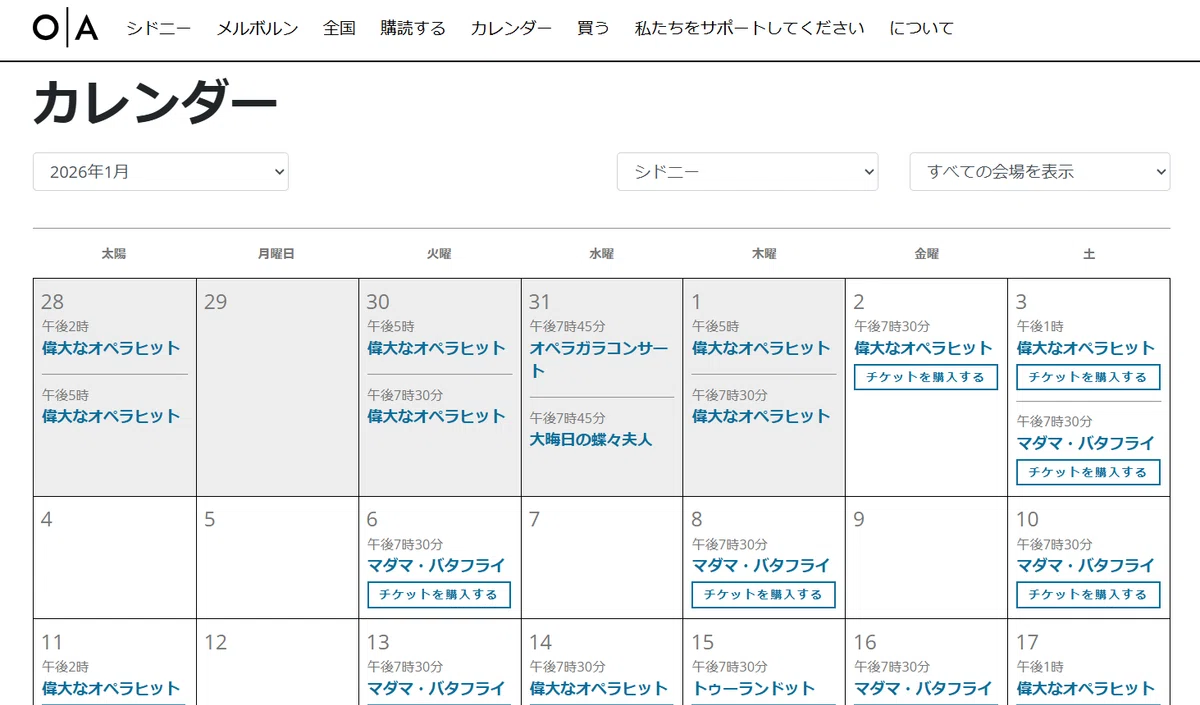The height and width of the screenshot is (705, 1200).
Task: Open the マダマ・バタフライ link on the 8th
Action: (x=761, y=565)
